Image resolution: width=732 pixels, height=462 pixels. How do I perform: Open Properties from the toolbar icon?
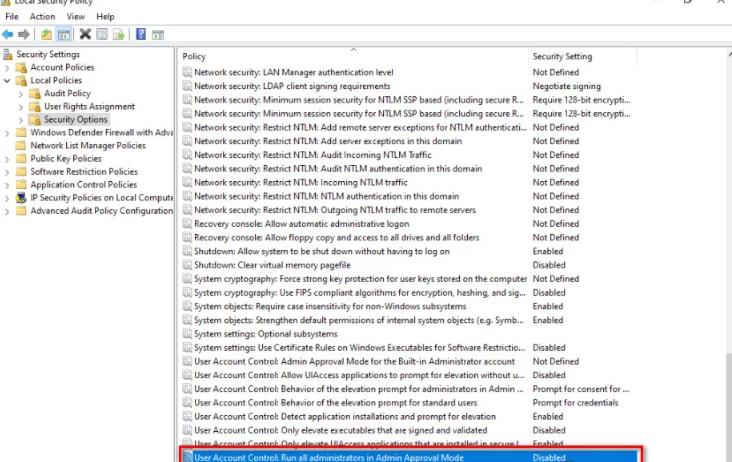(102, 34)
